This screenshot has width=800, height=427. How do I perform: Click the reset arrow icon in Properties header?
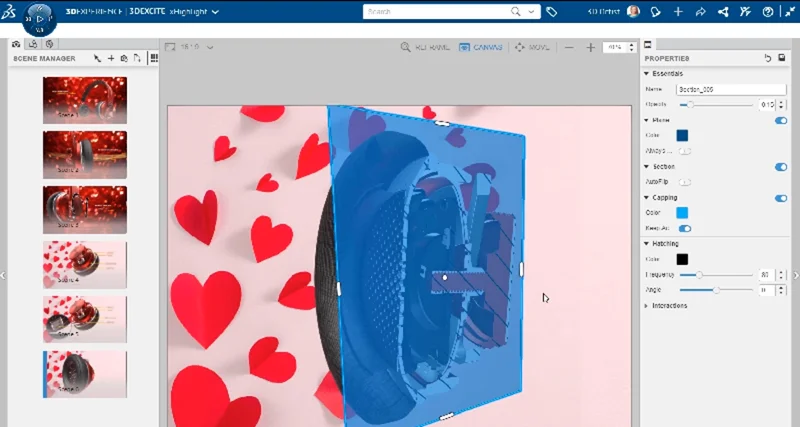[768, 58]
